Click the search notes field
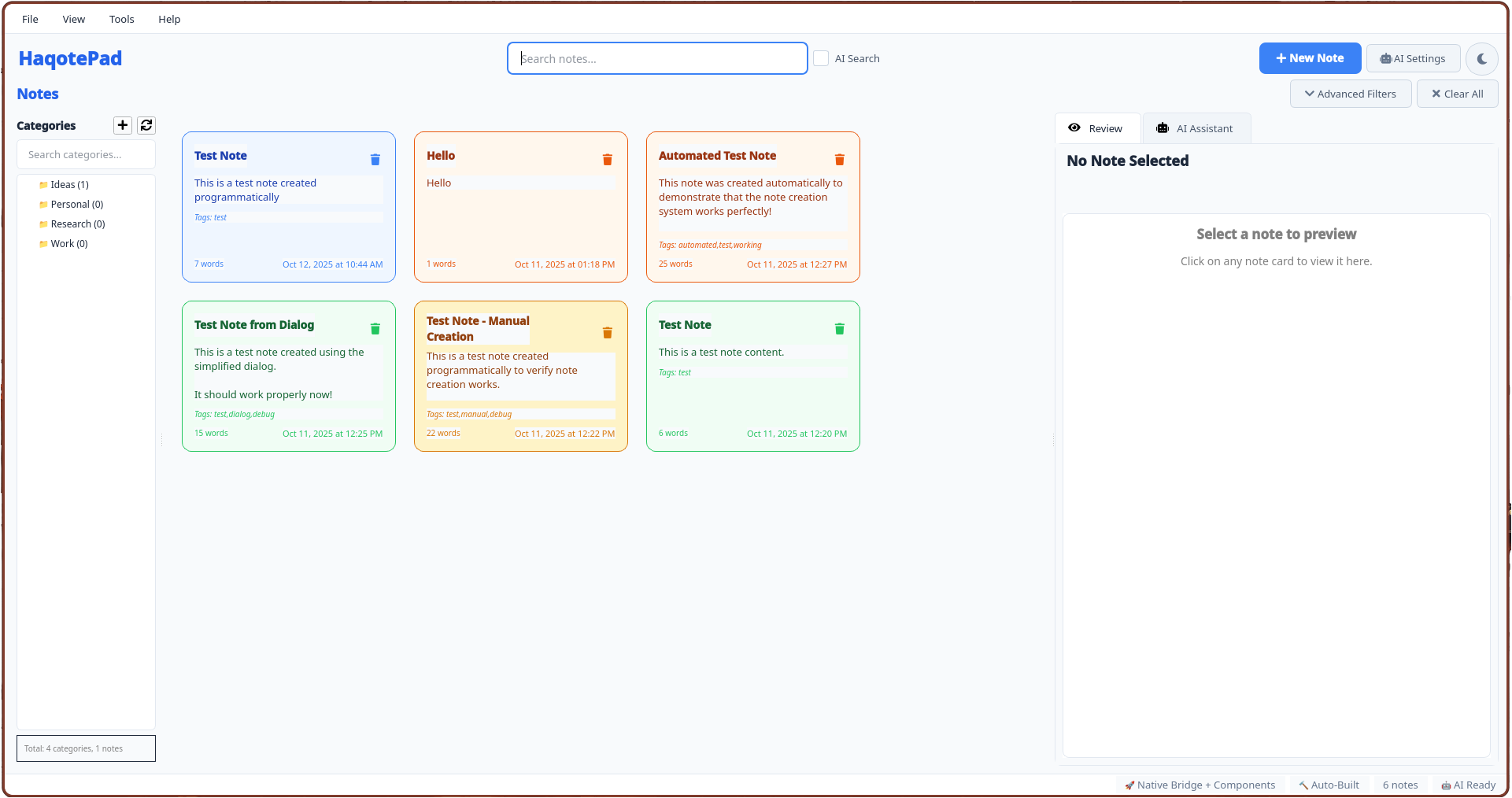Image resolution: width=1512 pixels, height=798 pixels. click(657, 58)
